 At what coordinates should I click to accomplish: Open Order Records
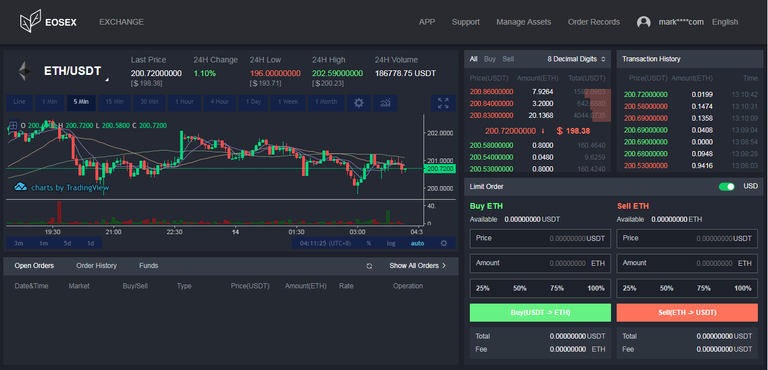[x=594, y=22]
